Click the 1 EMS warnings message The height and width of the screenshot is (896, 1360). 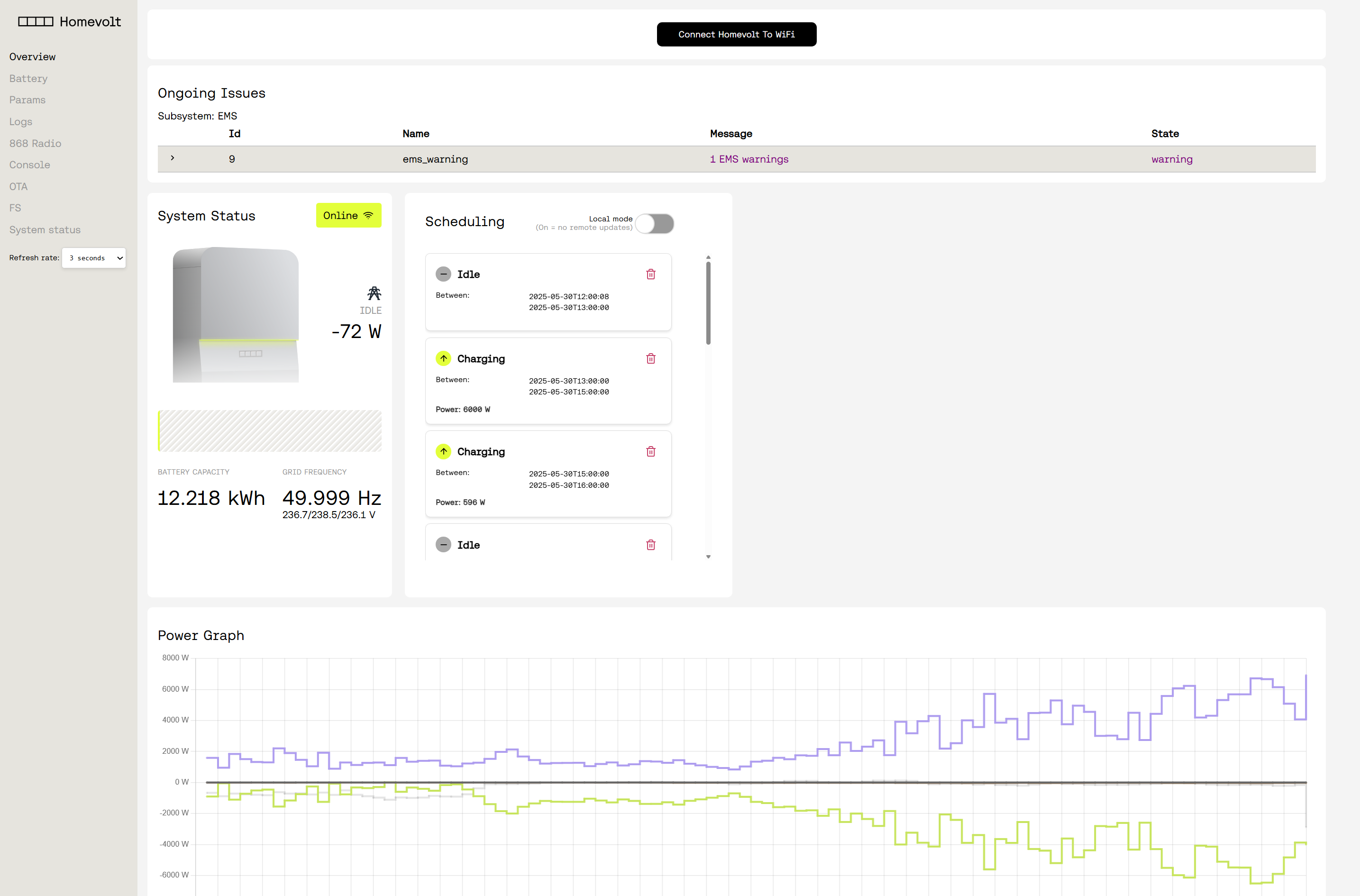[748, 159]
